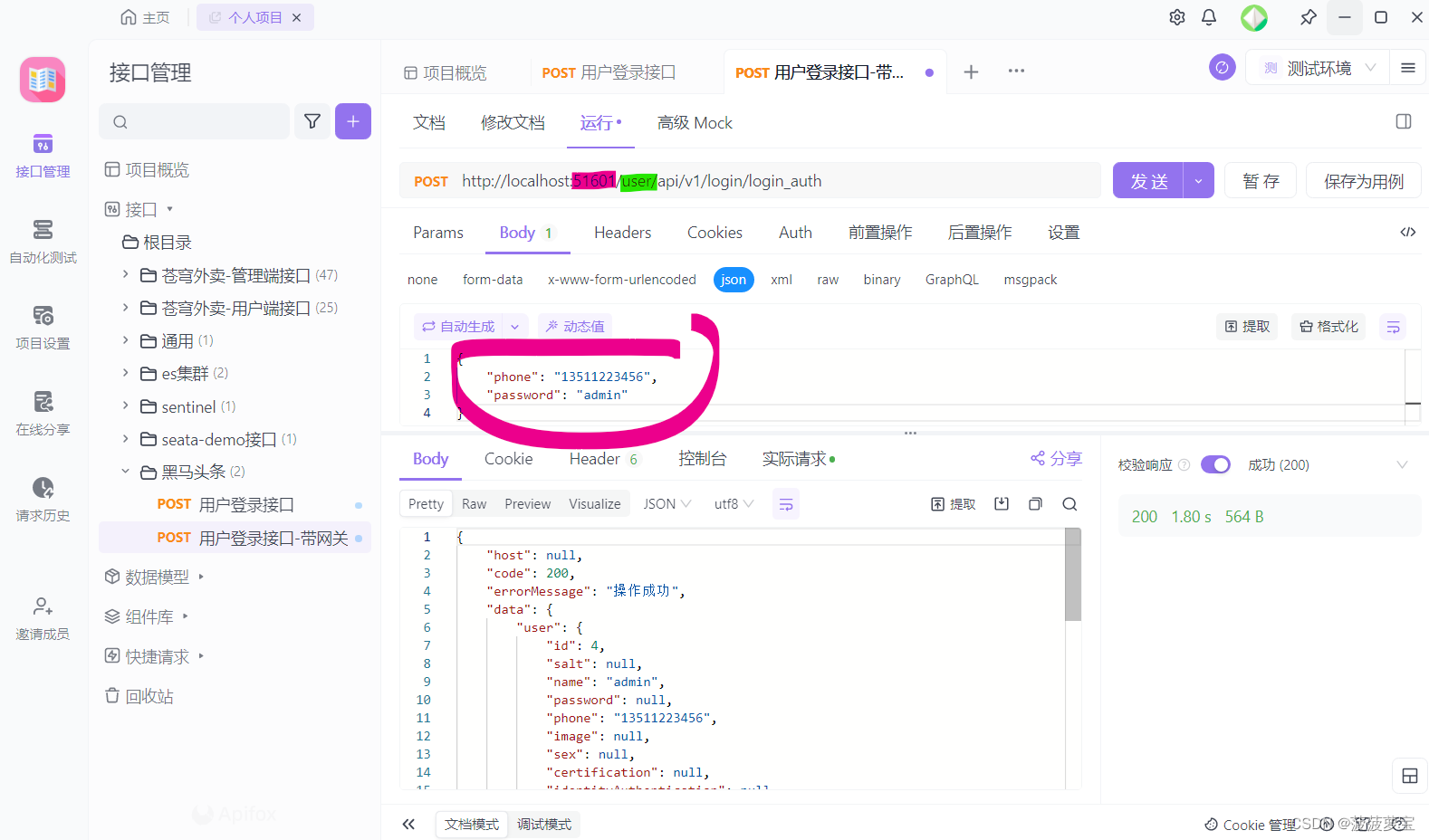The height and width of the screenshot is (840, 1429).
Task: Open generate code icon
Action: [x=1408, y=233]
